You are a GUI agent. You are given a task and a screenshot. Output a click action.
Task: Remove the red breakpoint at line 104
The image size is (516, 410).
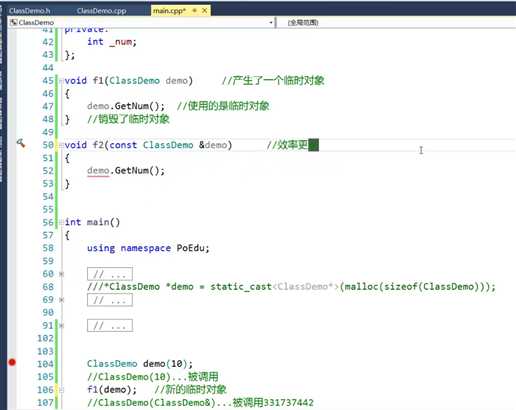pos(12,362)
